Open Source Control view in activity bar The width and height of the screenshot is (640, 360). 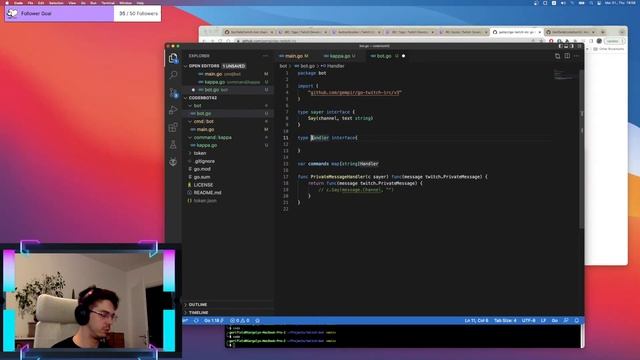[x=173, y=93]
